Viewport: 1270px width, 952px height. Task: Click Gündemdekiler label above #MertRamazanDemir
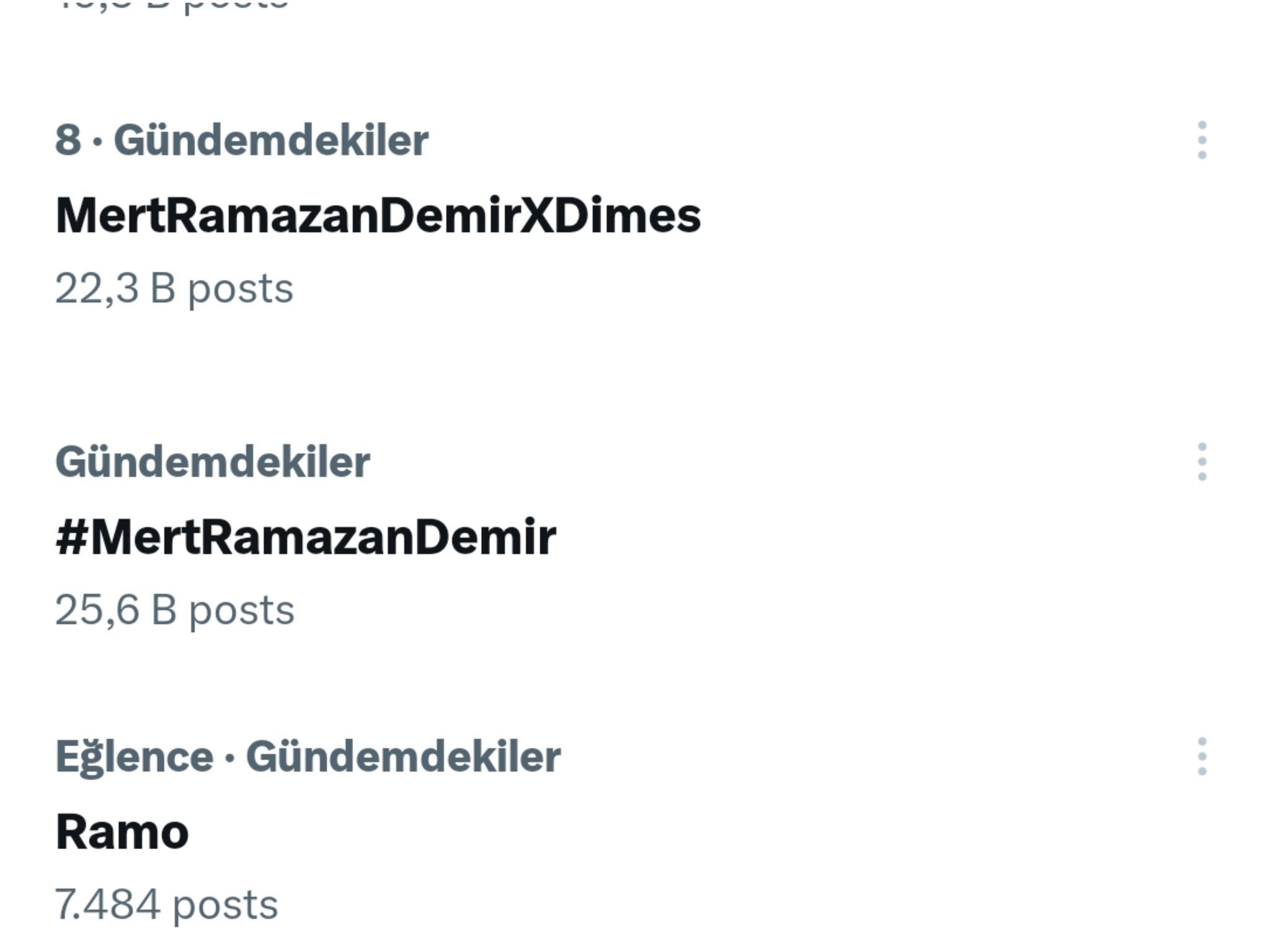coord(213,462)
